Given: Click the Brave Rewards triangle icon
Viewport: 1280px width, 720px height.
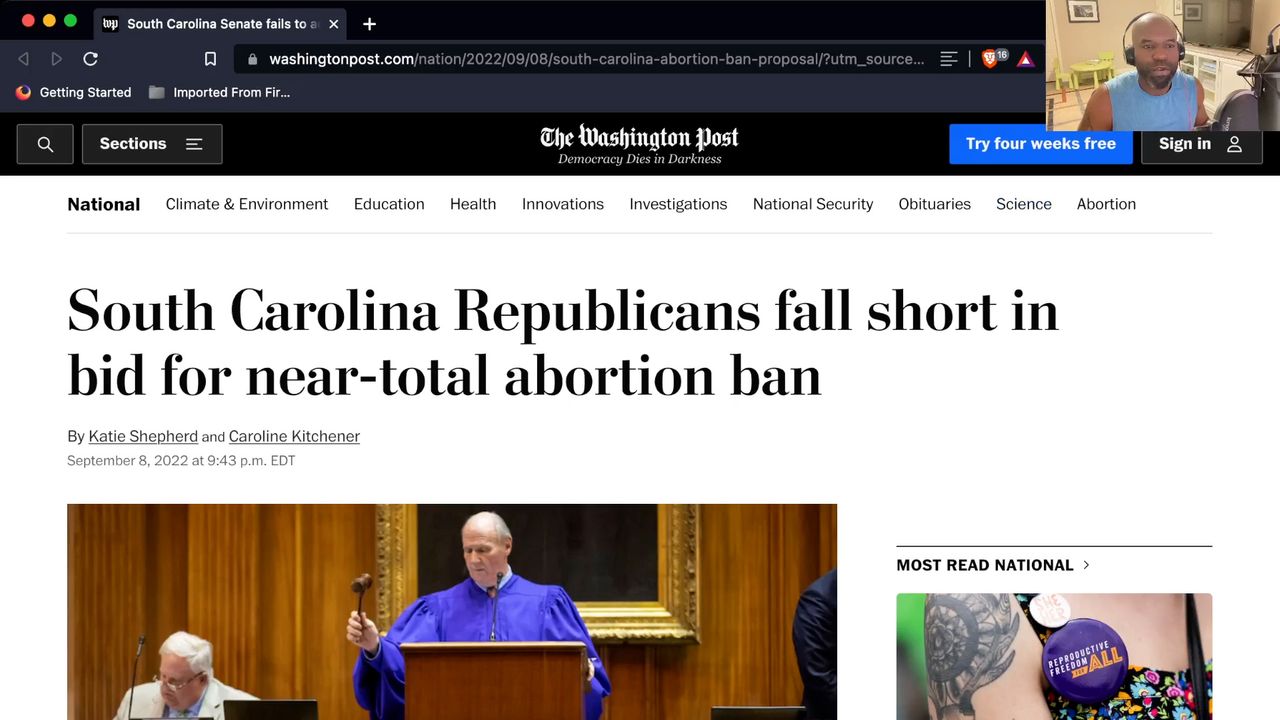Looking at the screenshot, I should click(x=1025, y=59).
